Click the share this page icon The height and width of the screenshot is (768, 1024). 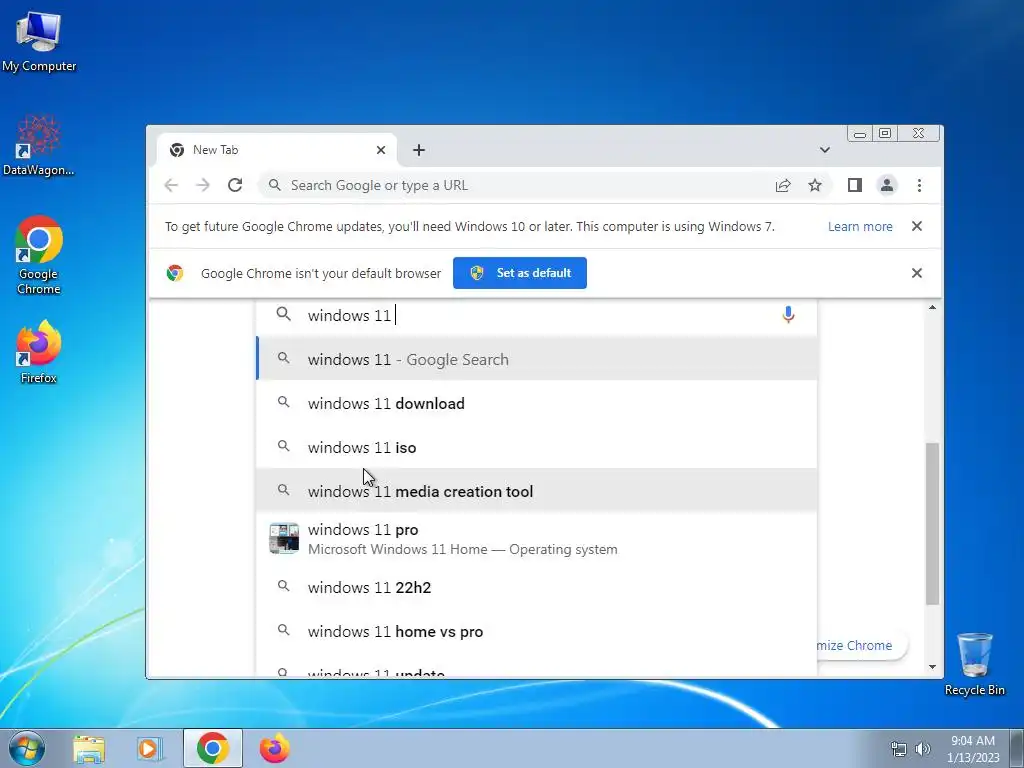(783, 185)
